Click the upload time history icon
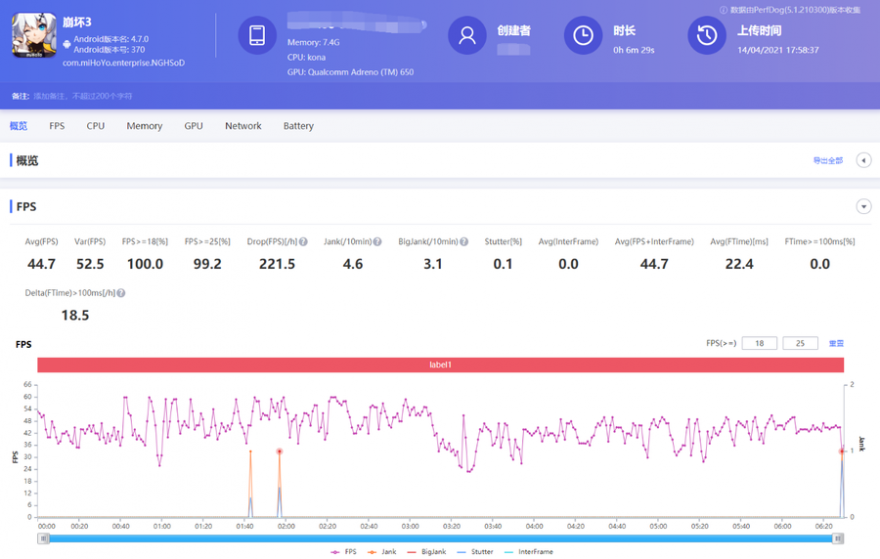The height and width of the screenshot is (559, 880). pyautogui.click(x=707, y=36)
